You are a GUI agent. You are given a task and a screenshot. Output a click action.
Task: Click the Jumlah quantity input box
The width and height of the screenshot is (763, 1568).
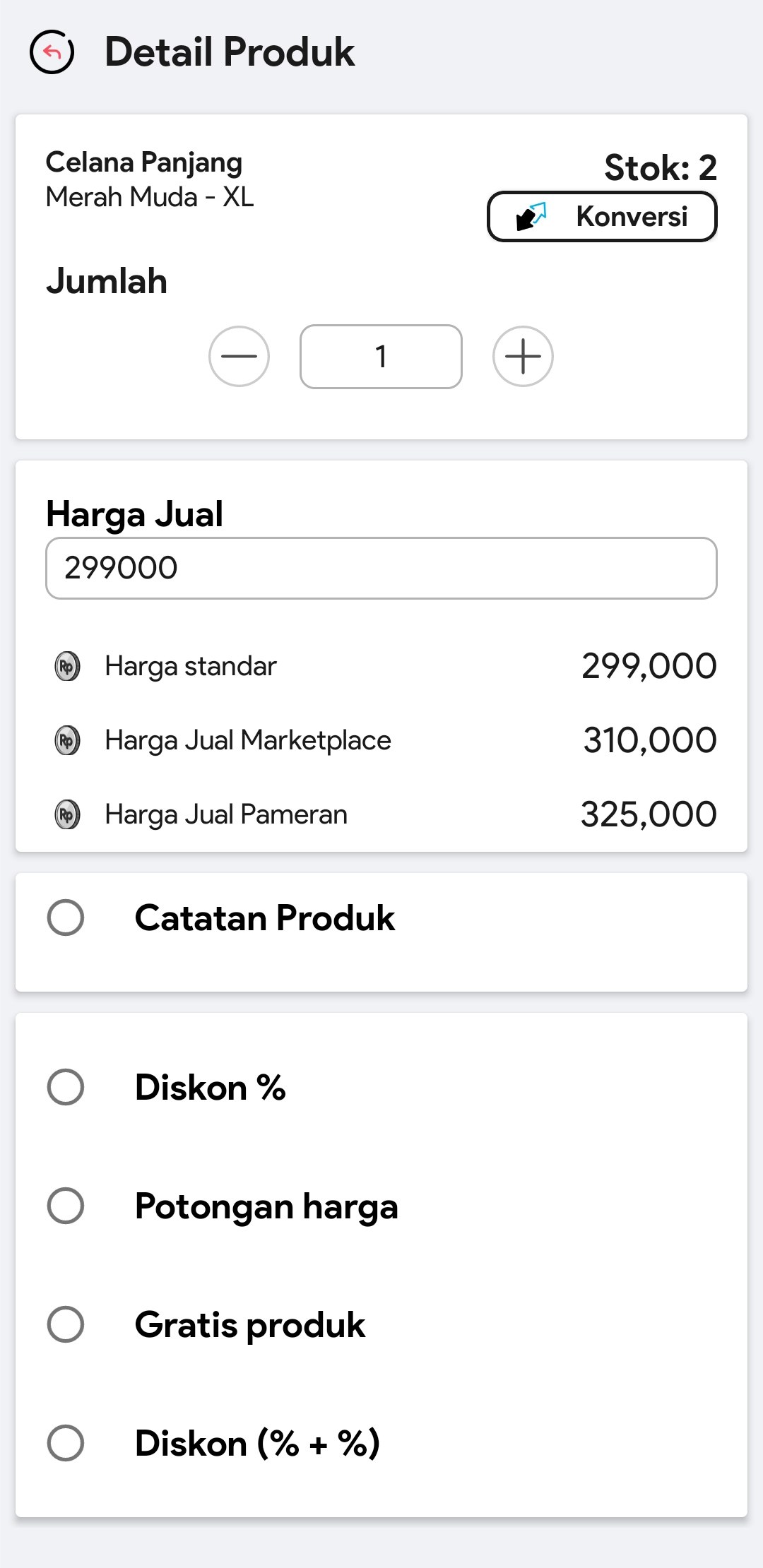pos(381,357)
